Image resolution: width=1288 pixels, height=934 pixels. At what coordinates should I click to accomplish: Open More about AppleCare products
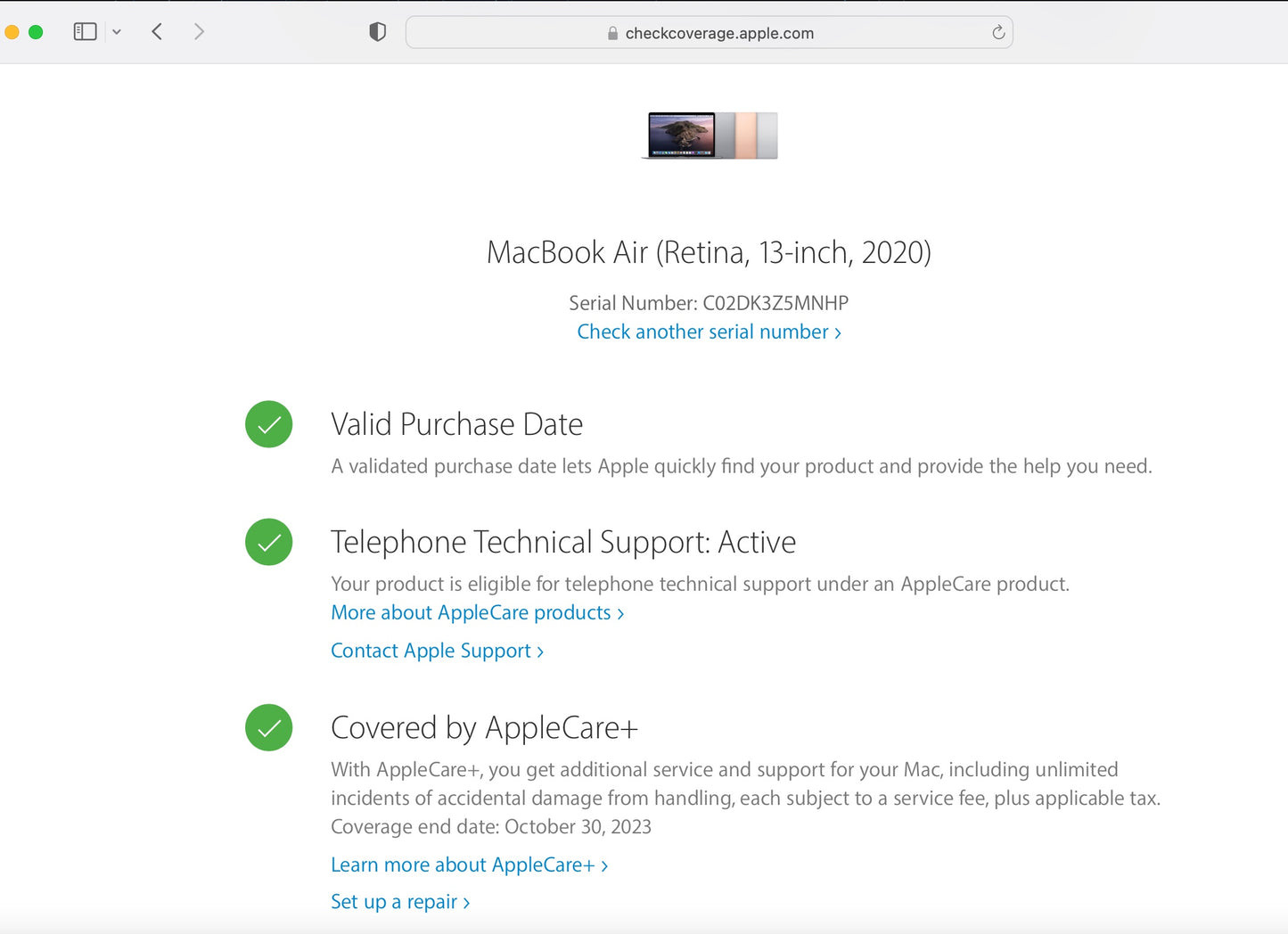coord(471,612)
